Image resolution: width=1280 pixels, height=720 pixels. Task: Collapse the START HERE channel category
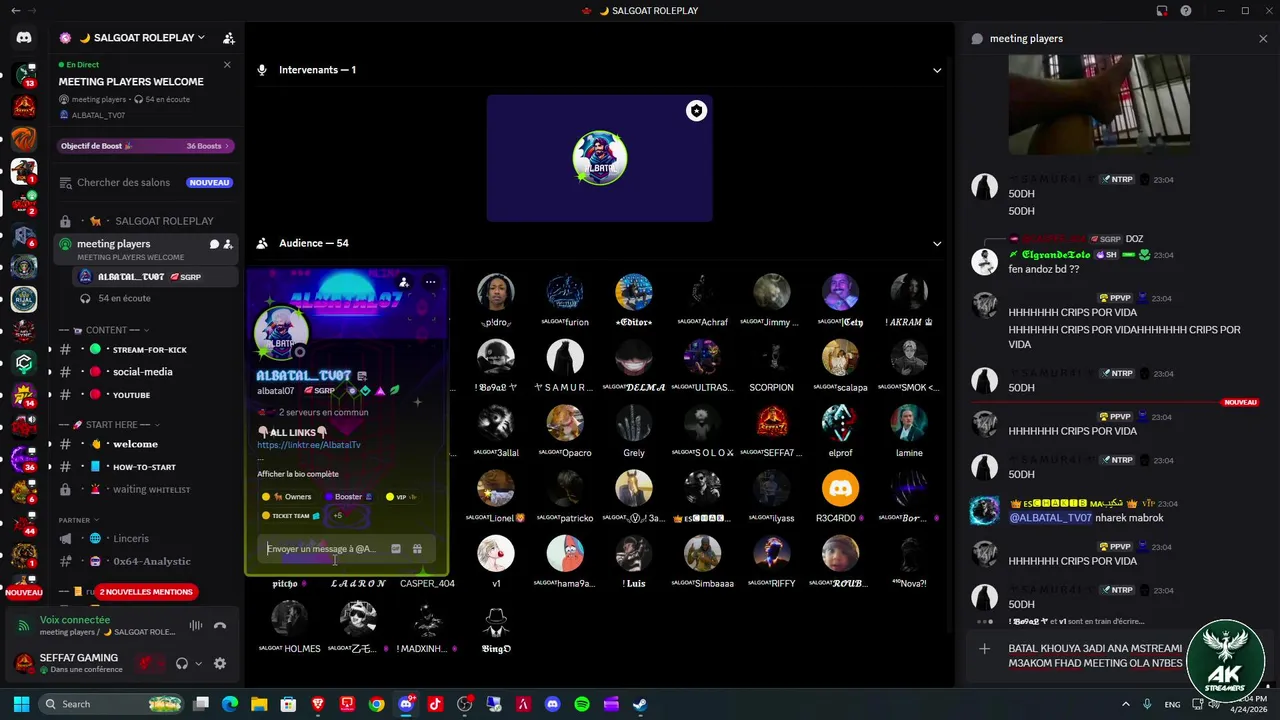tap(108, 425)
